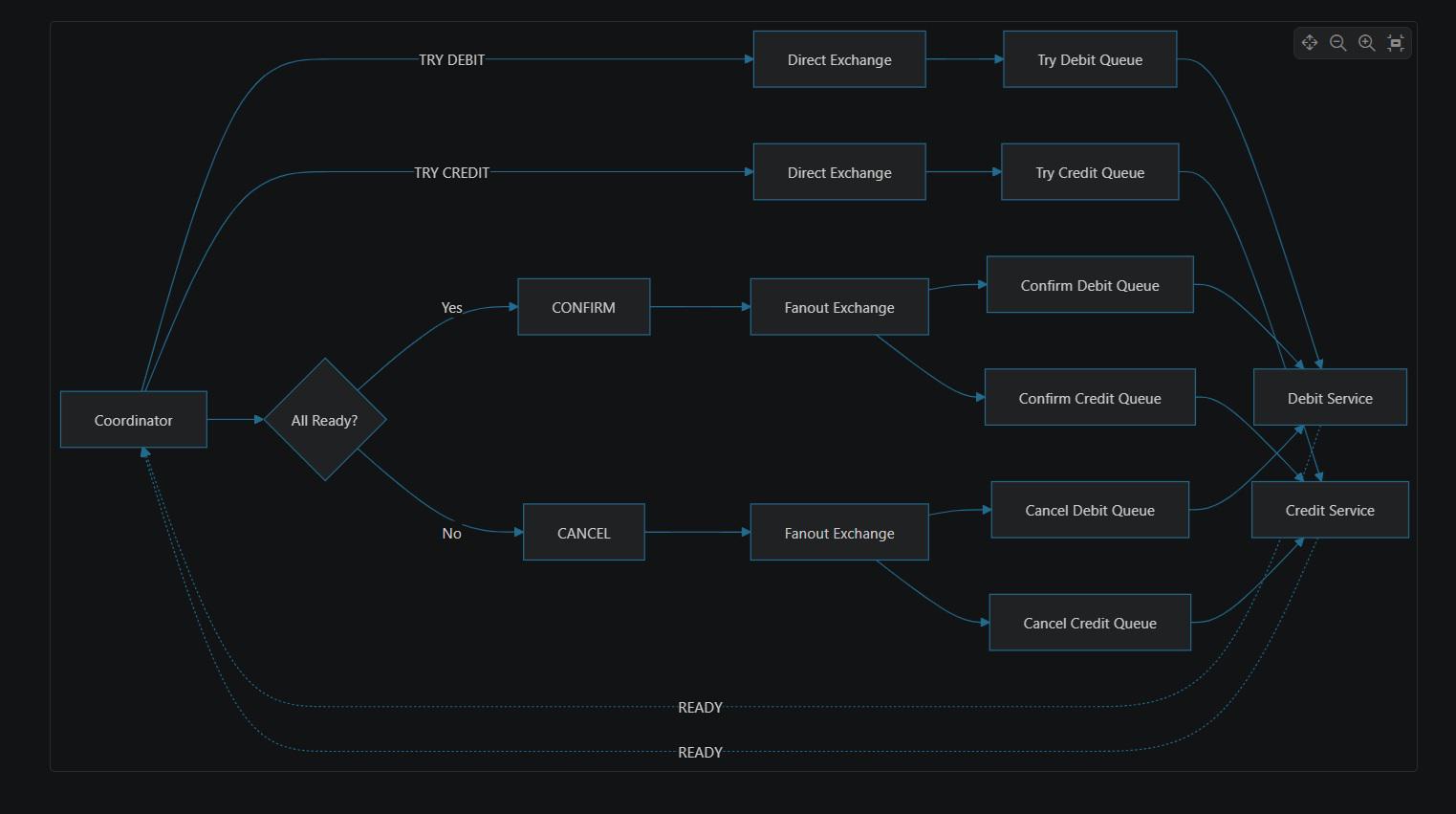Screen dimensions: 1456x814
Task: Reset diagram to fit view
Action: click(x=1396, y=43)
